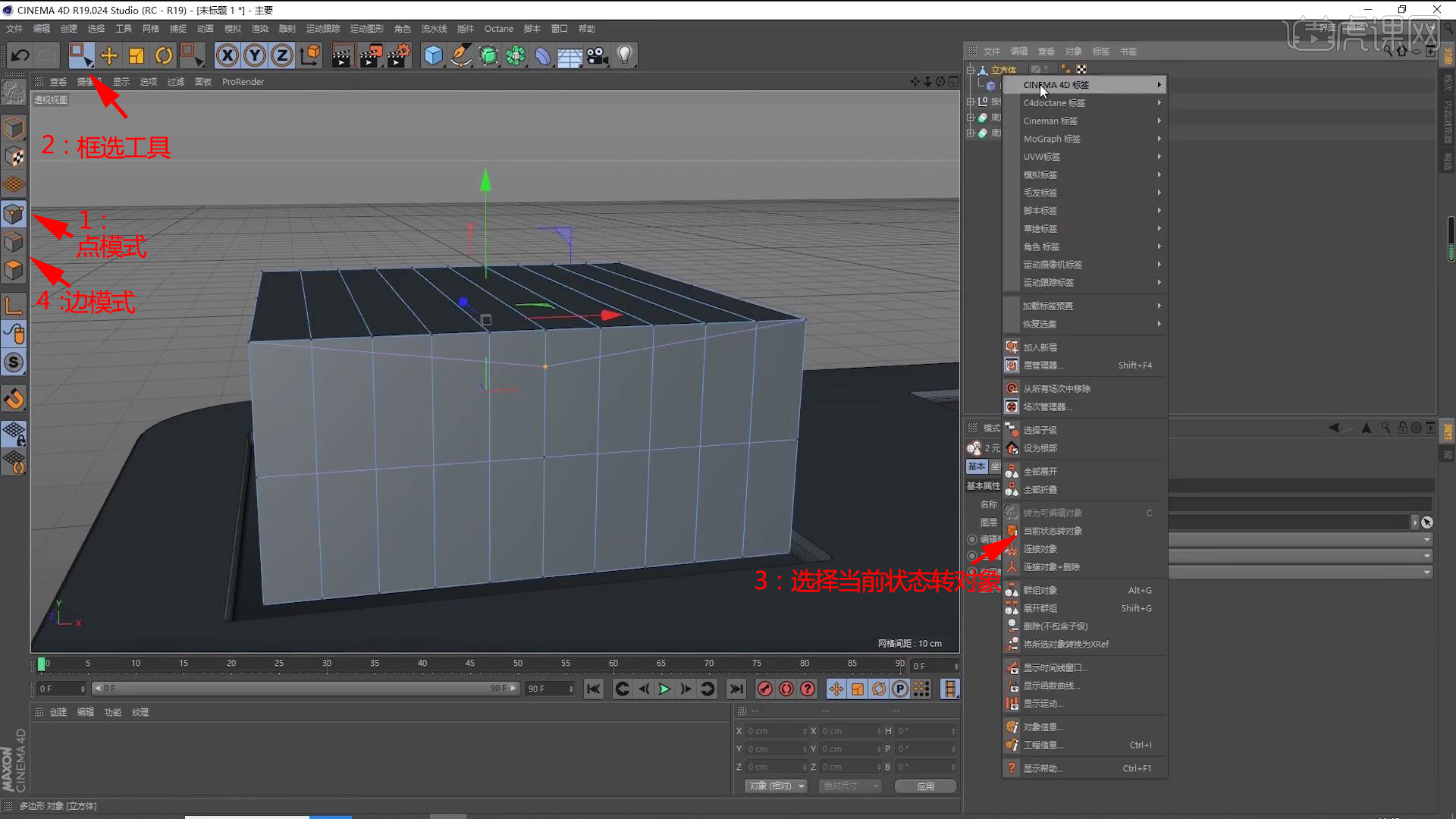Switch to Polygon mode in the left sidebar
The image size is (1456, 819).
[x=14, y=271]
